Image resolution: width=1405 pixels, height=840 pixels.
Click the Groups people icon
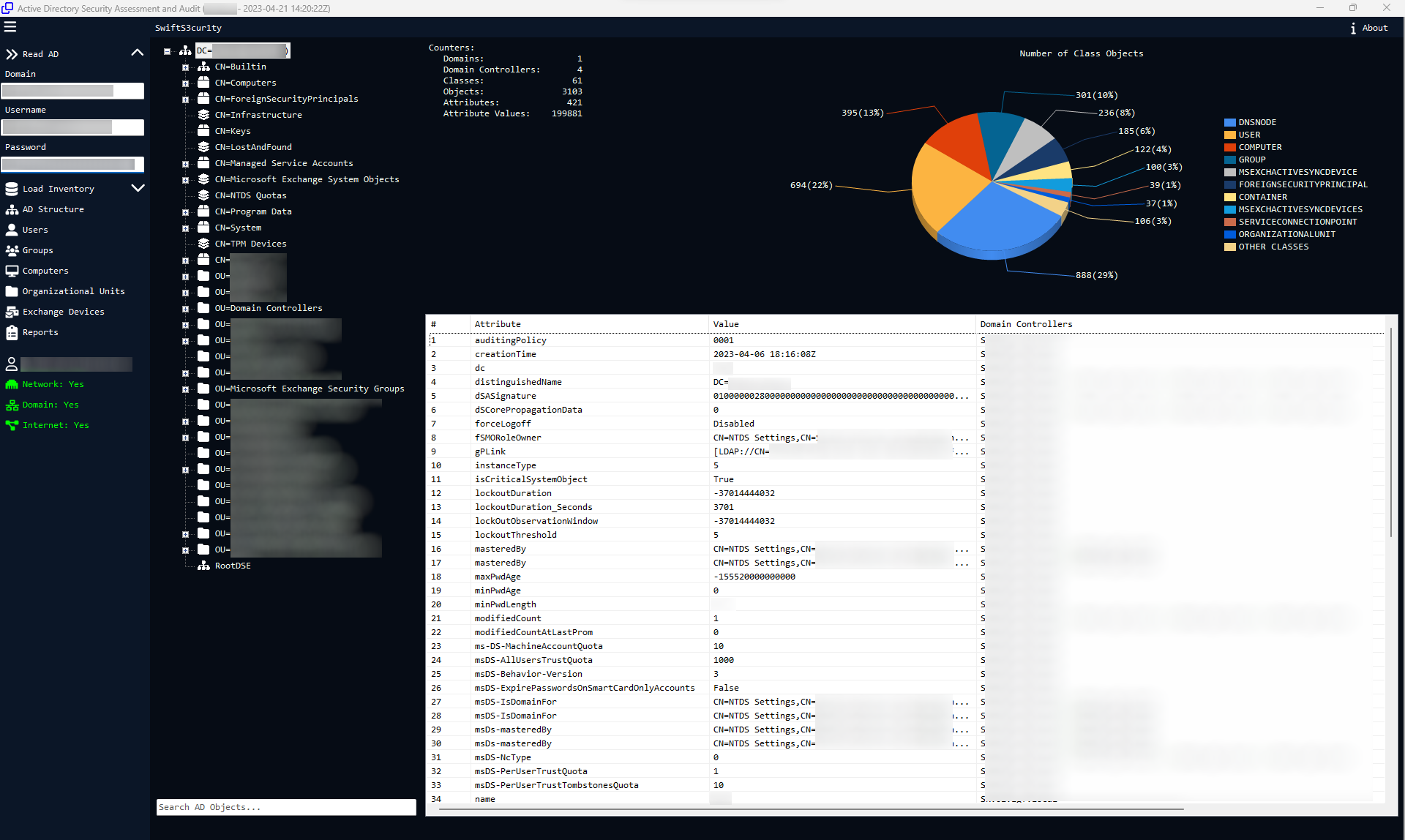click(12, 250)
